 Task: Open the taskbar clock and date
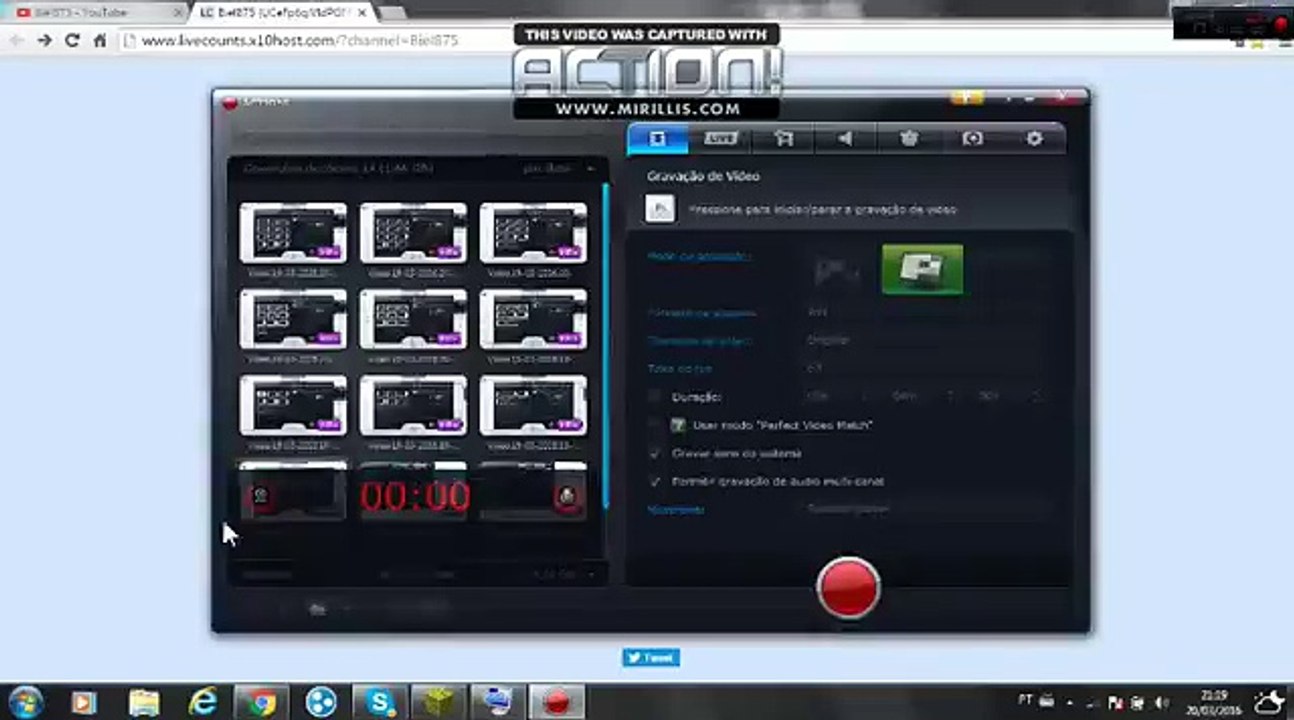tap(1214, 701)
